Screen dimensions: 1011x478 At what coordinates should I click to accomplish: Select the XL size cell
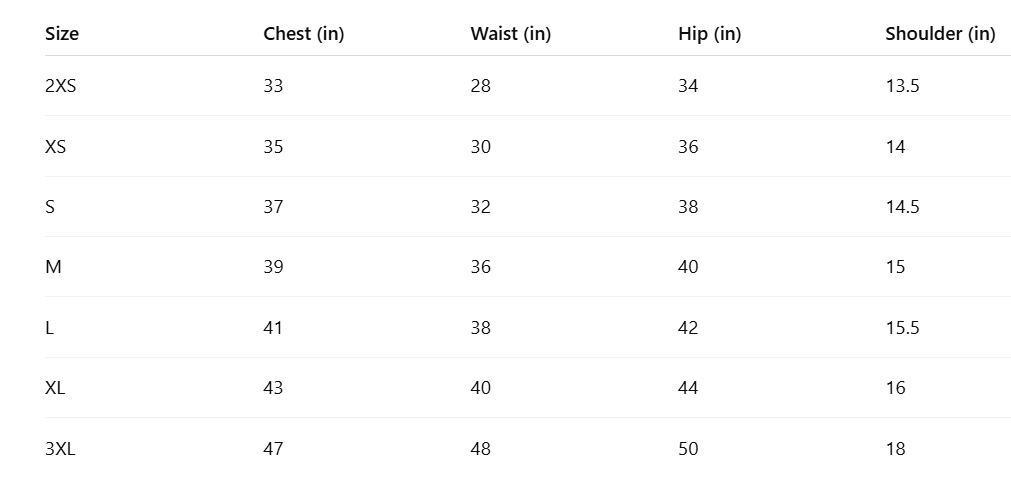pyautogui.click(x=55, y=388)
